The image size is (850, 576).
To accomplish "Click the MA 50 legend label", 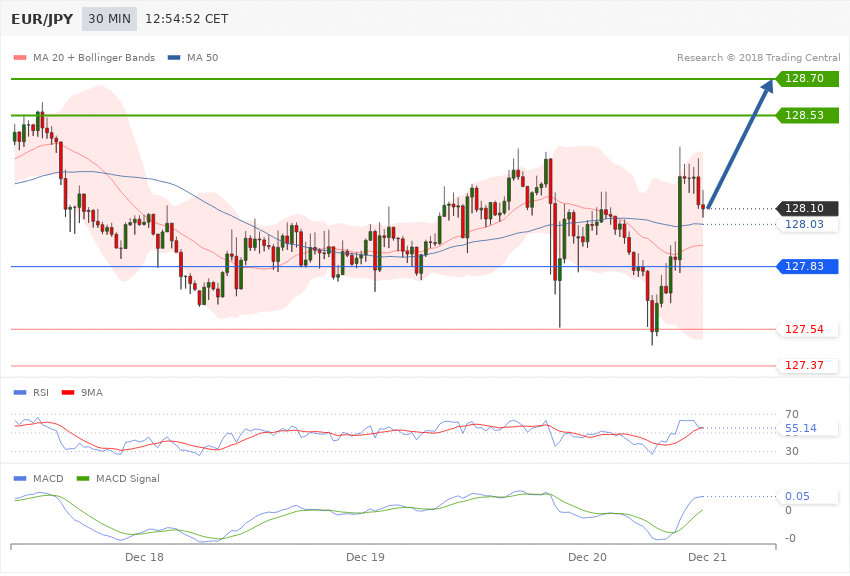I will (x=202, y=57).
